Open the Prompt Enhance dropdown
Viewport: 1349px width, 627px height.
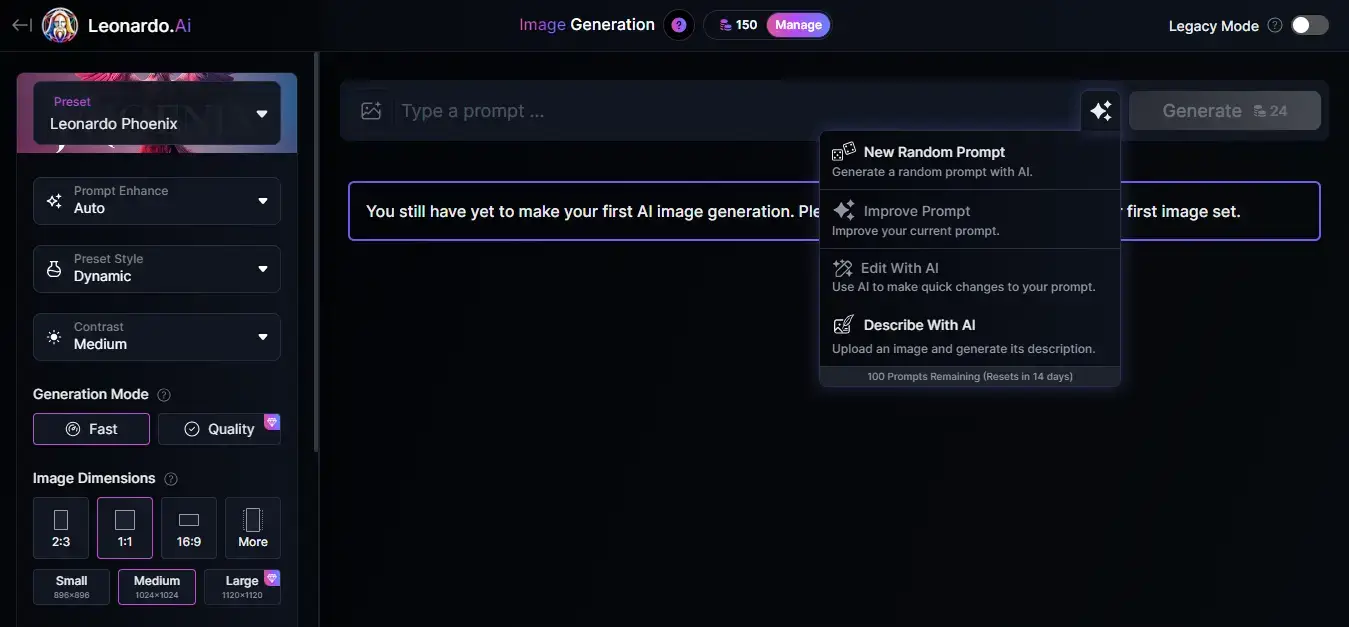[x=157, y=200]
